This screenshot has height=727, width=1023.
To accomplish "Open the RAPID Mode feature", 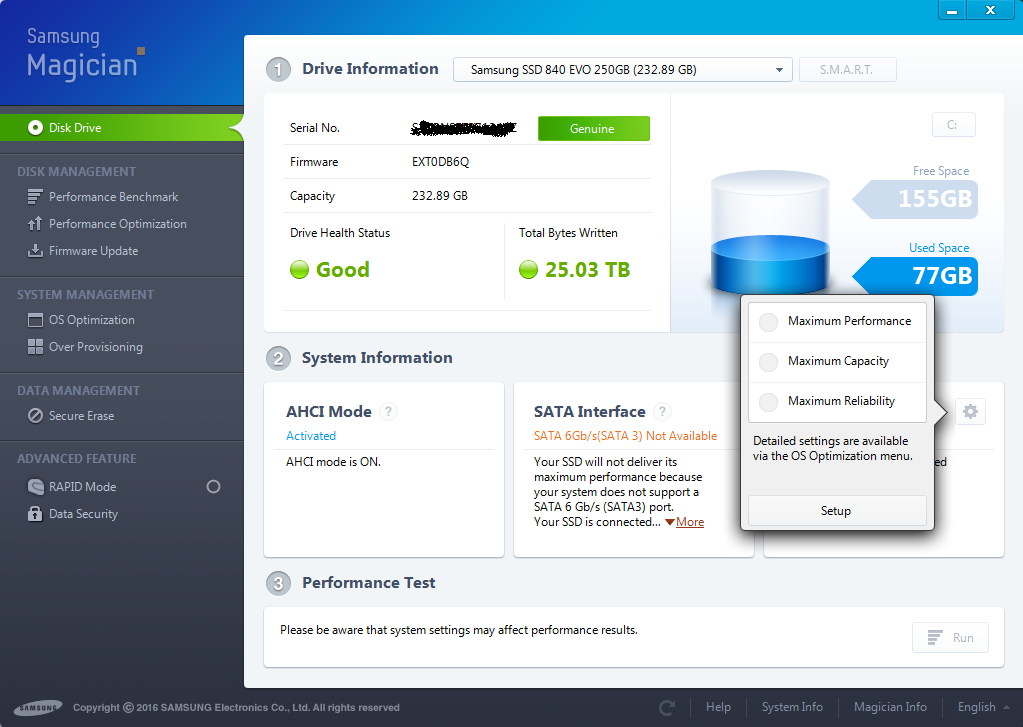I will [82, 487].
